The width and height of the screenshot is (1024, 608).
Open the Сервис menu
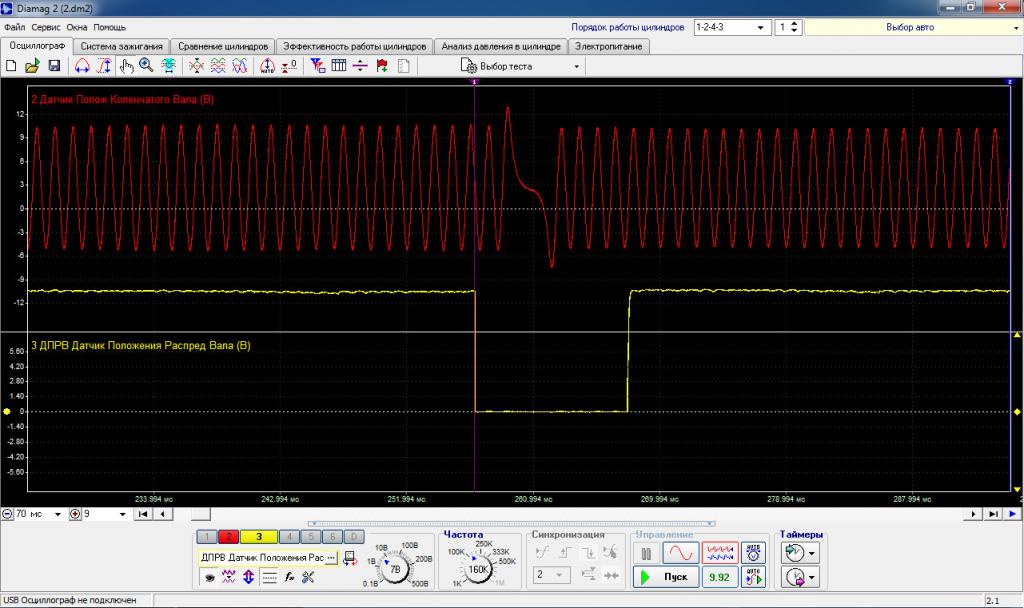[x=46, y=27]
